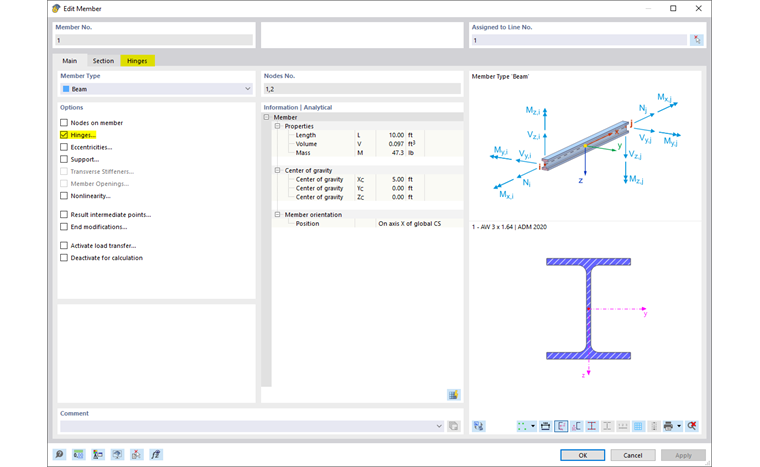Check Result intermediate points... option
Screen dimensions: 760x467
[64, 214]
